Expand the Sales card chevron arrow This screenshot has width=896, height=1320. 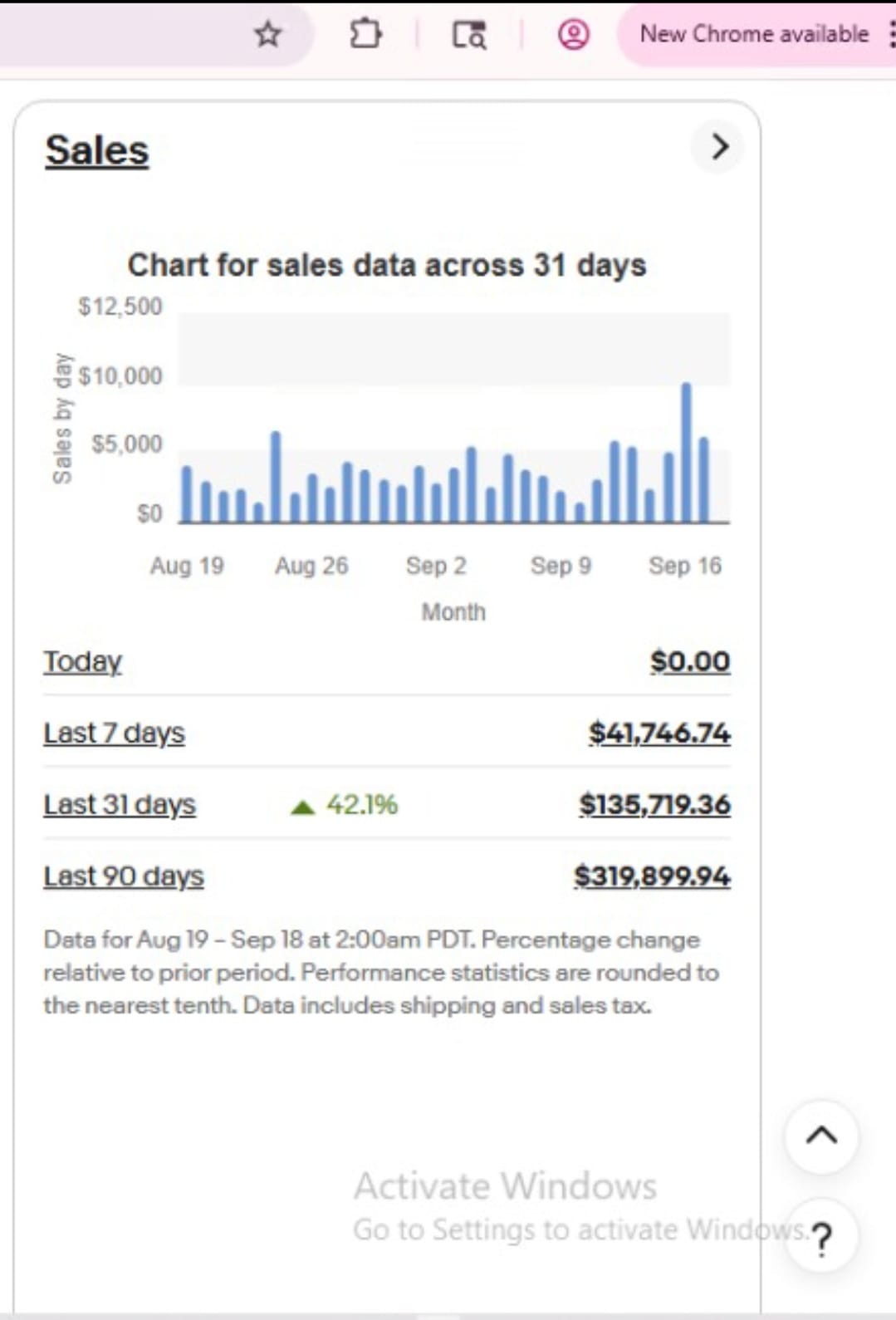tap(719, 147)
